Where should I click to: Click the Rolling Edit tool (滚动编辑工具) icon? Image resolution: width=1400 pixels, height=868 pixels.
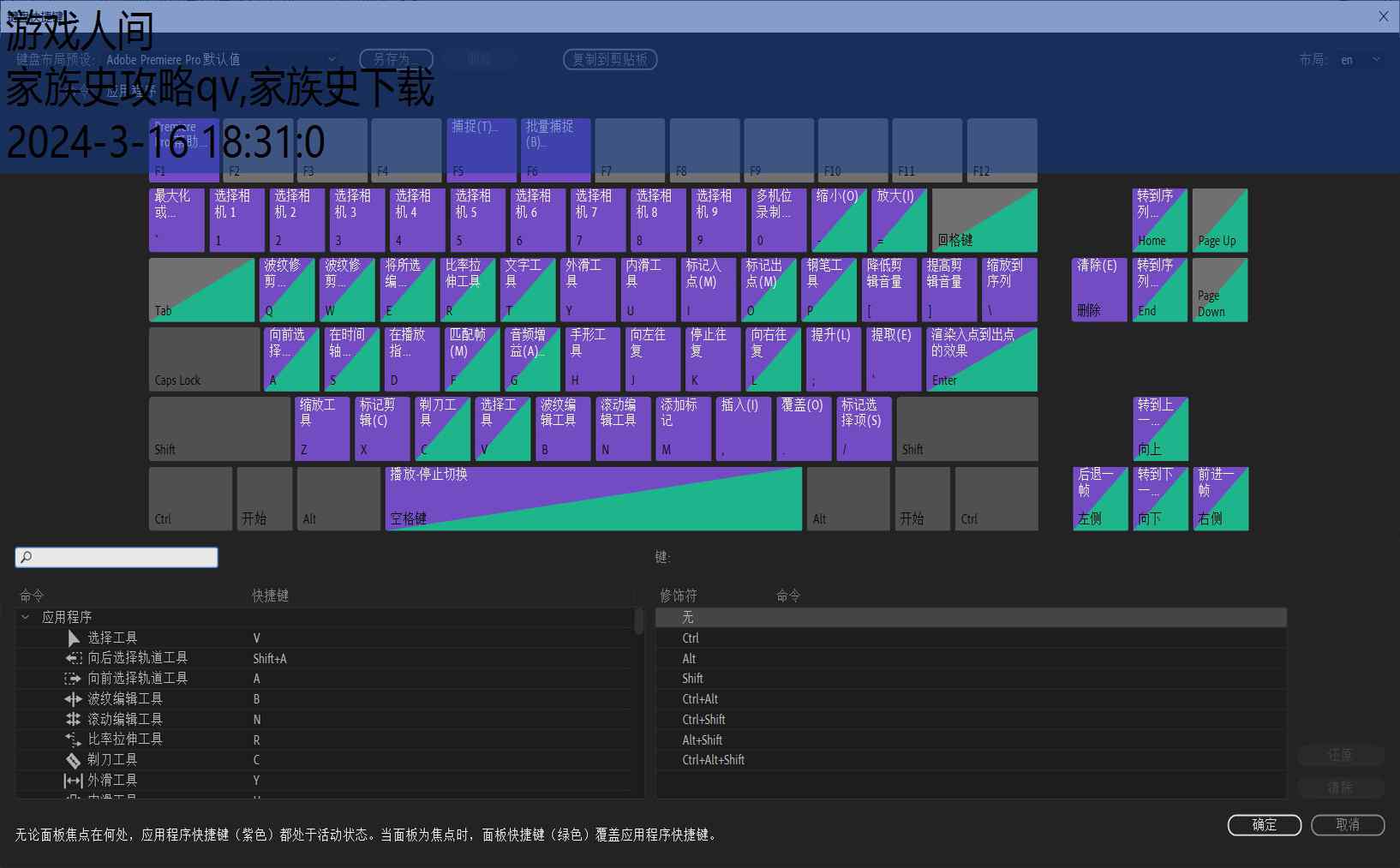74,719
